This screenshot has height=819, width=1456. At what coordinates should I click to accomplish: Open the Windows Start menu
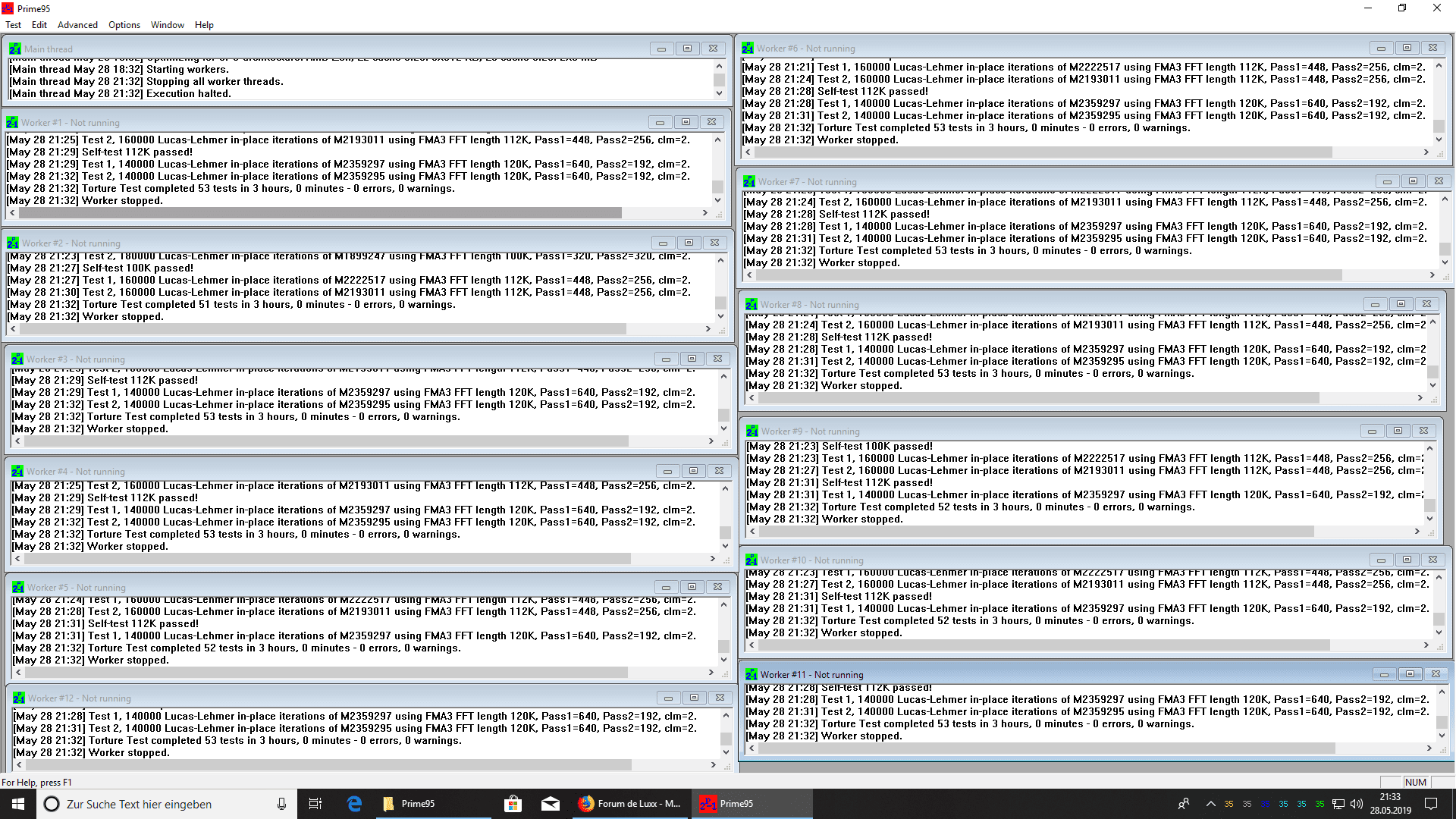18,804
